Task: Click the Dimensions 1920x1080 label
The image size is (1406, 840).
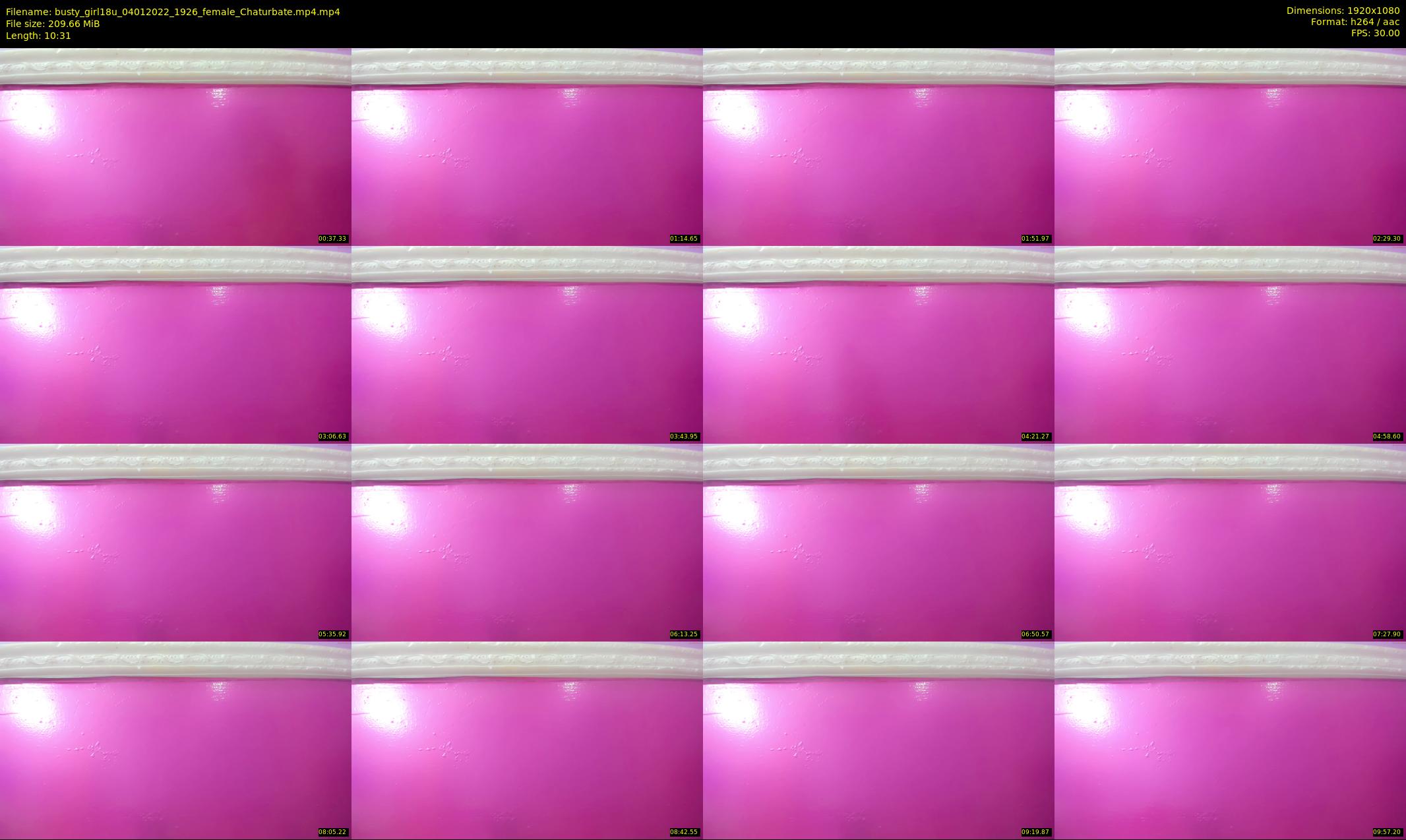Action: 1343,11
